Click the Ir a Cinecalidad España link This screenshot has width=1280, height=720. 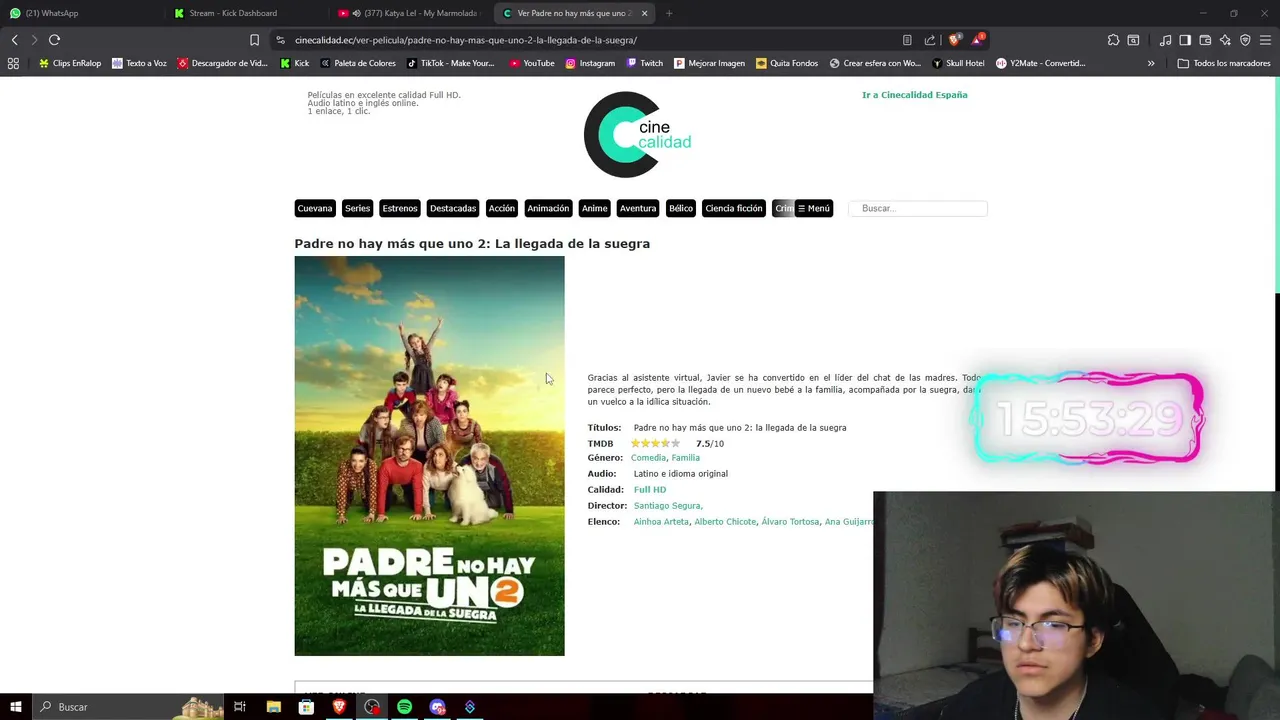[915, 95]
